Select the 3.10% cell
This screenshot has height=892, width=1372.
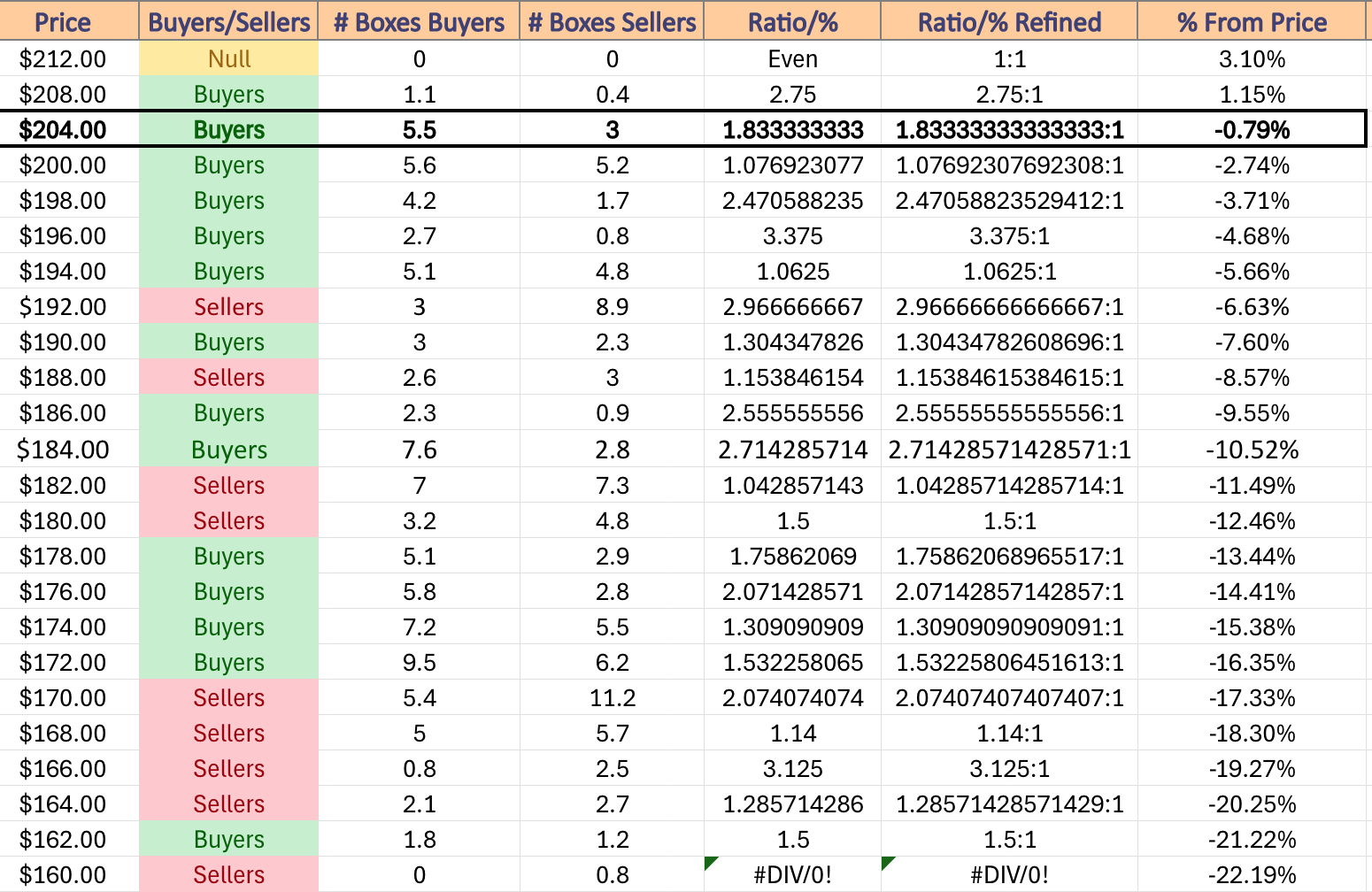[1252, 58]
